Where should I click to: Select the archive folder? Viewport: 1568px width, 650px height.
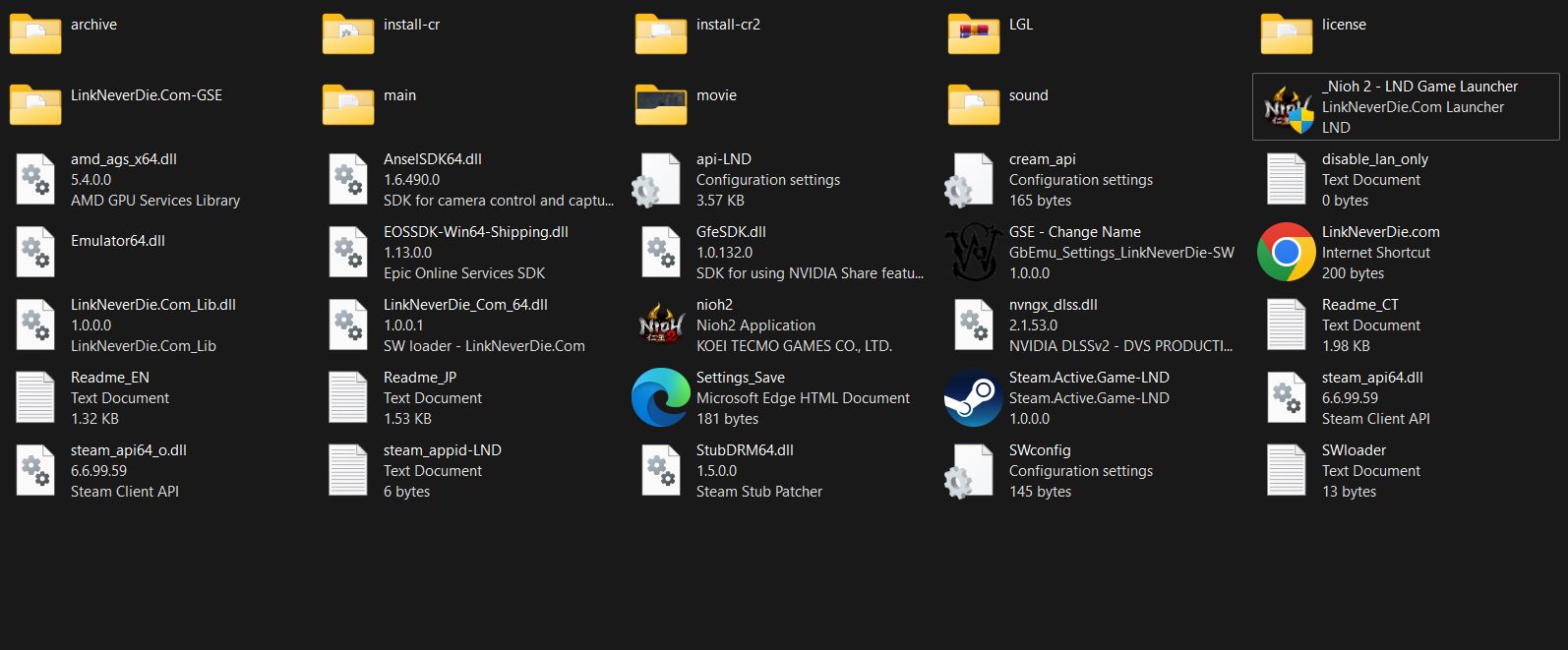93,25
